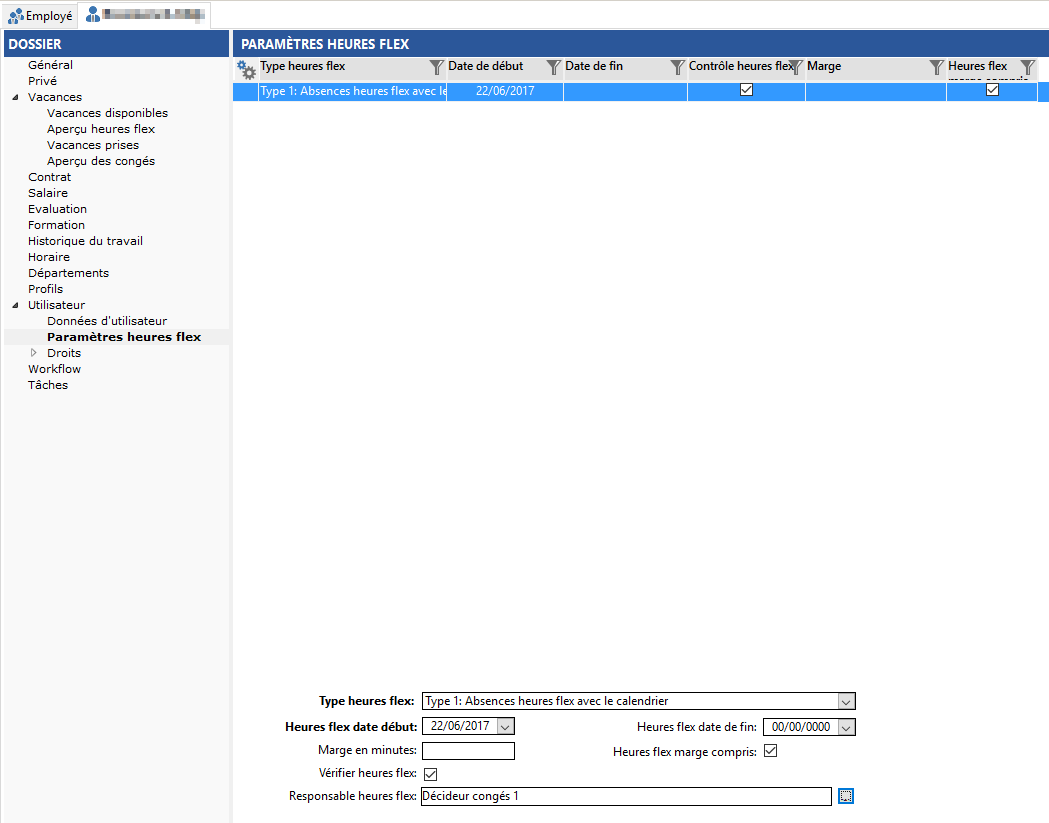Click filter icon on Contrôle heures flex column
The height and width of the screenshot is (823, 1049).
pos(796,67)
